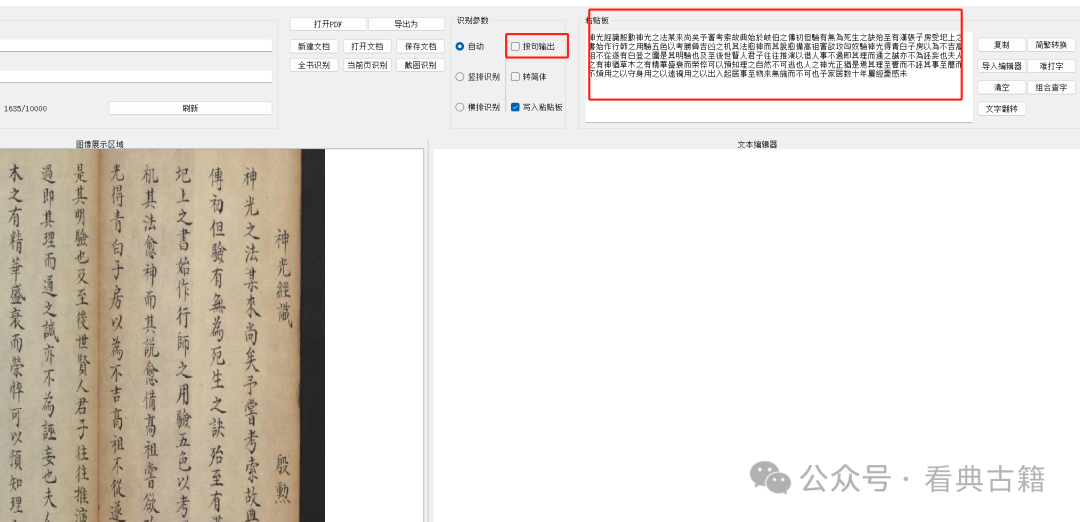Click the 图像展示区域 panel title

100,144
